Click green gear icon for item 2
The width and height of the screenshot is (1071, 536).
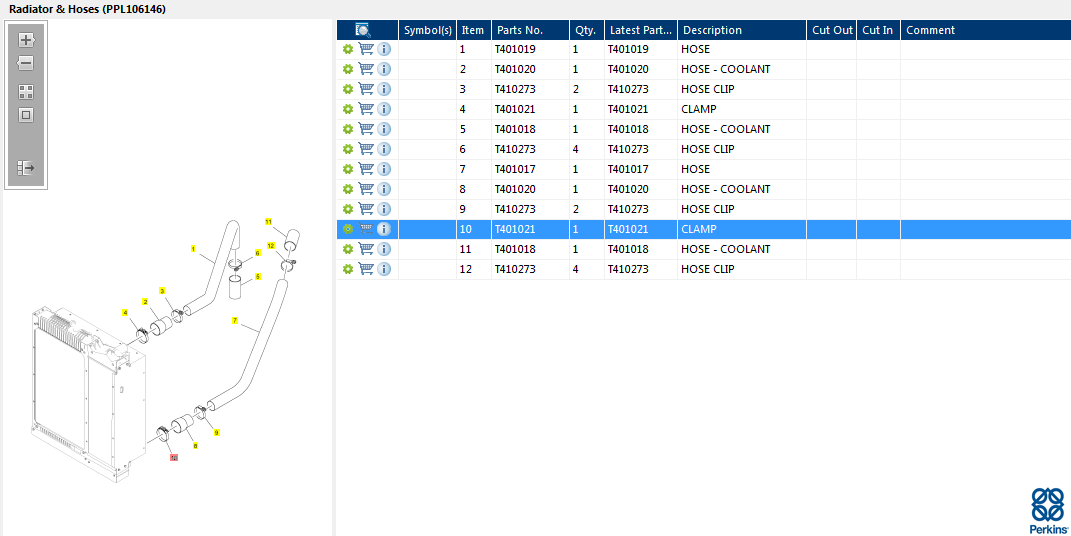pyautogui.click(x=348, y=69)
